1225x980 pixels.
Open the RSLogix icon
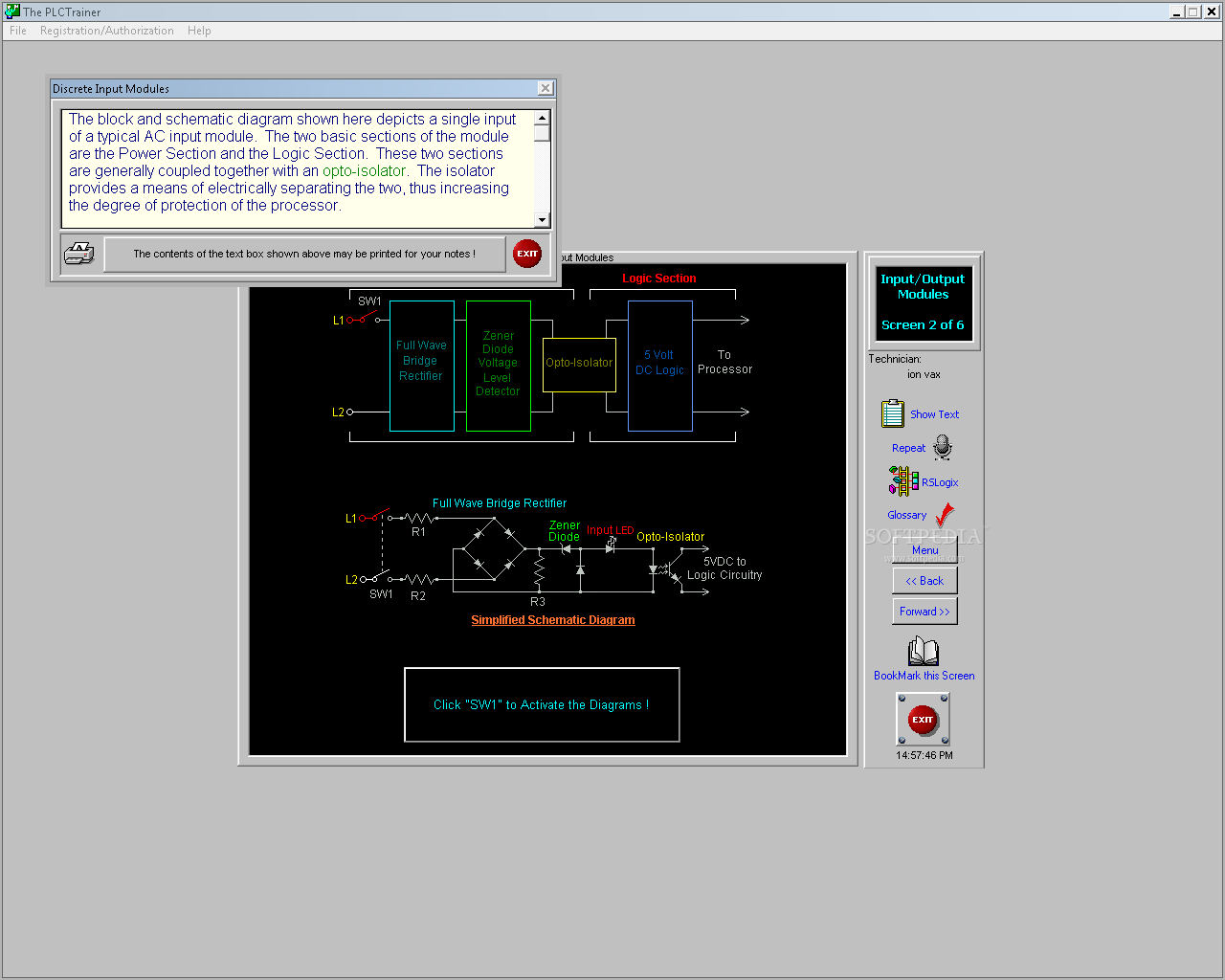click(x=903, y=480)
